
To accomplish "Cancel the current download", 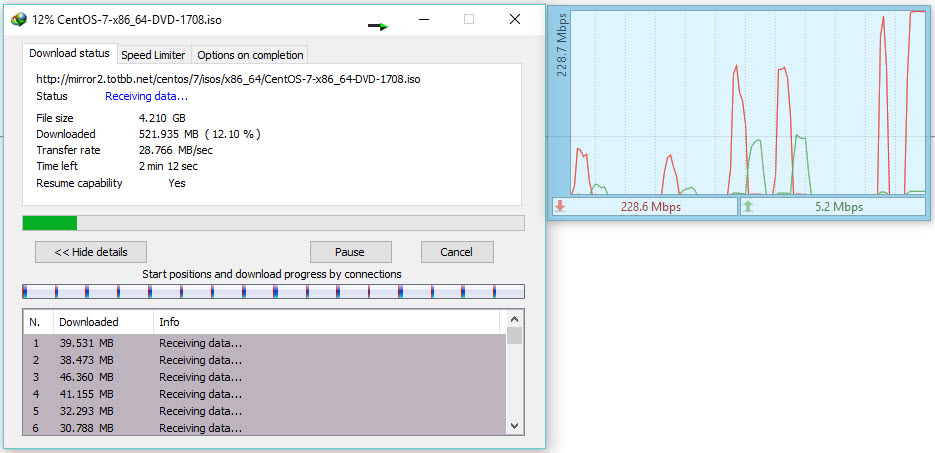I will (457, 252).
